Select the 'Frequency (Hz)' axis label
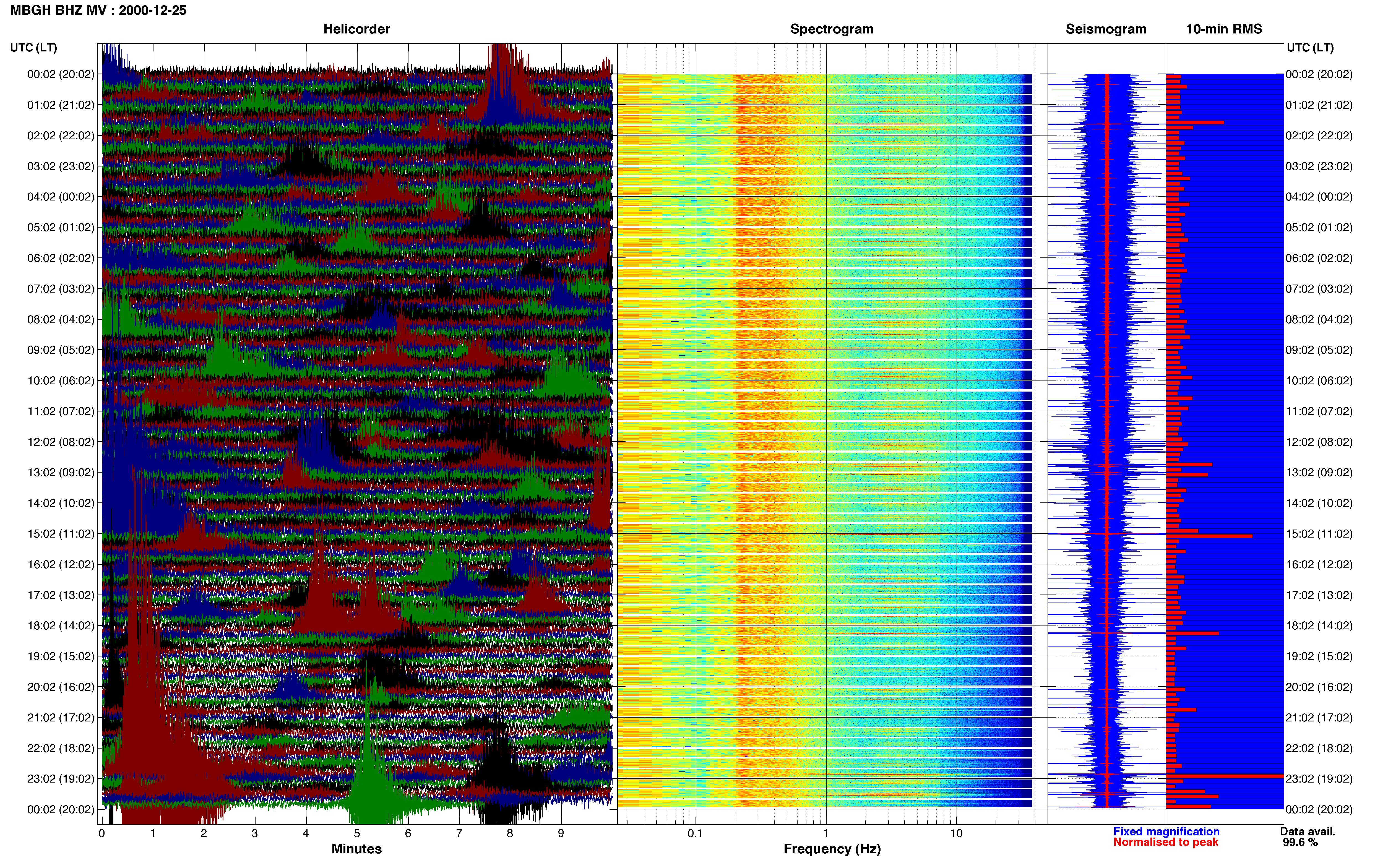 pos(832,849)
